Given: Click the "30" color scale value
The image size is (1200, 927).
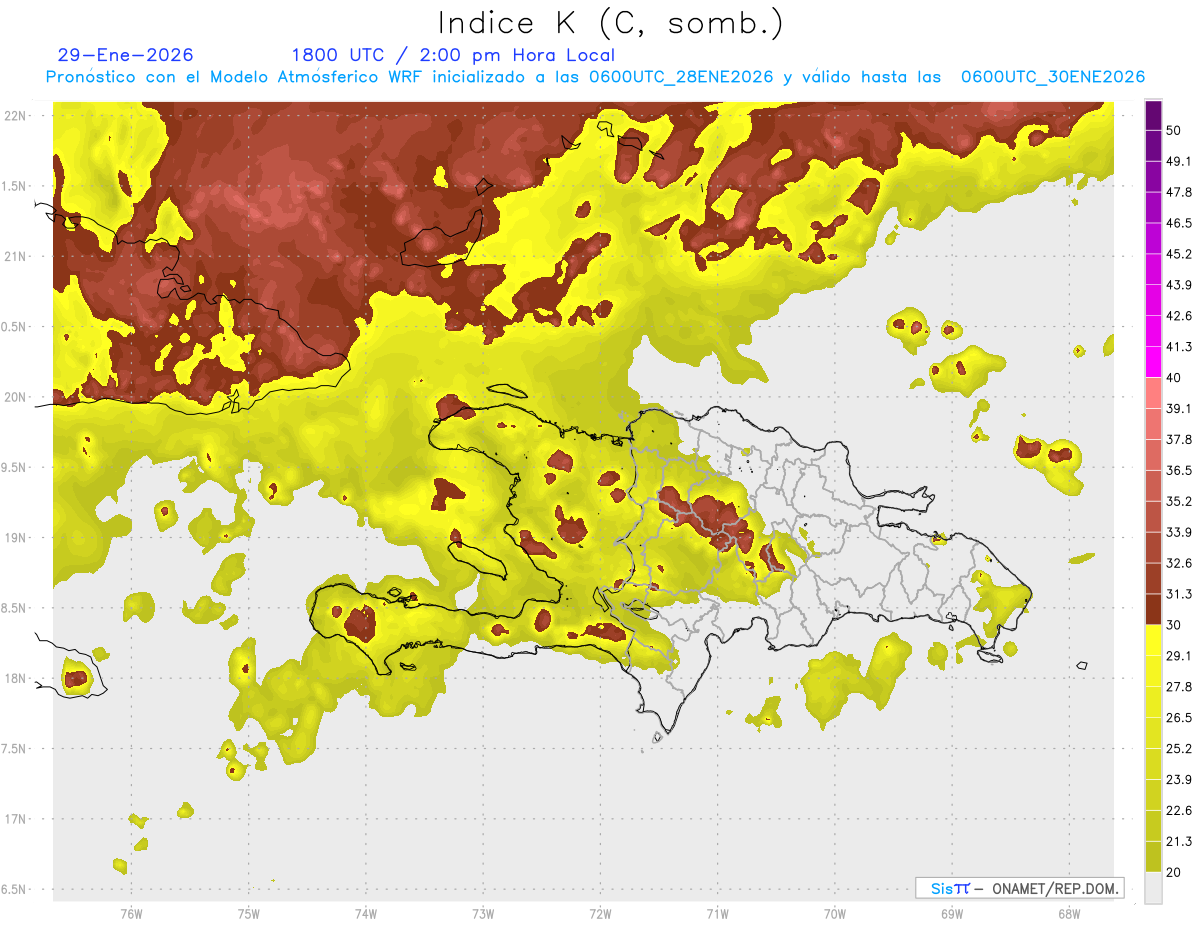Looking at the screenshot, I should tap(1175, 625).
